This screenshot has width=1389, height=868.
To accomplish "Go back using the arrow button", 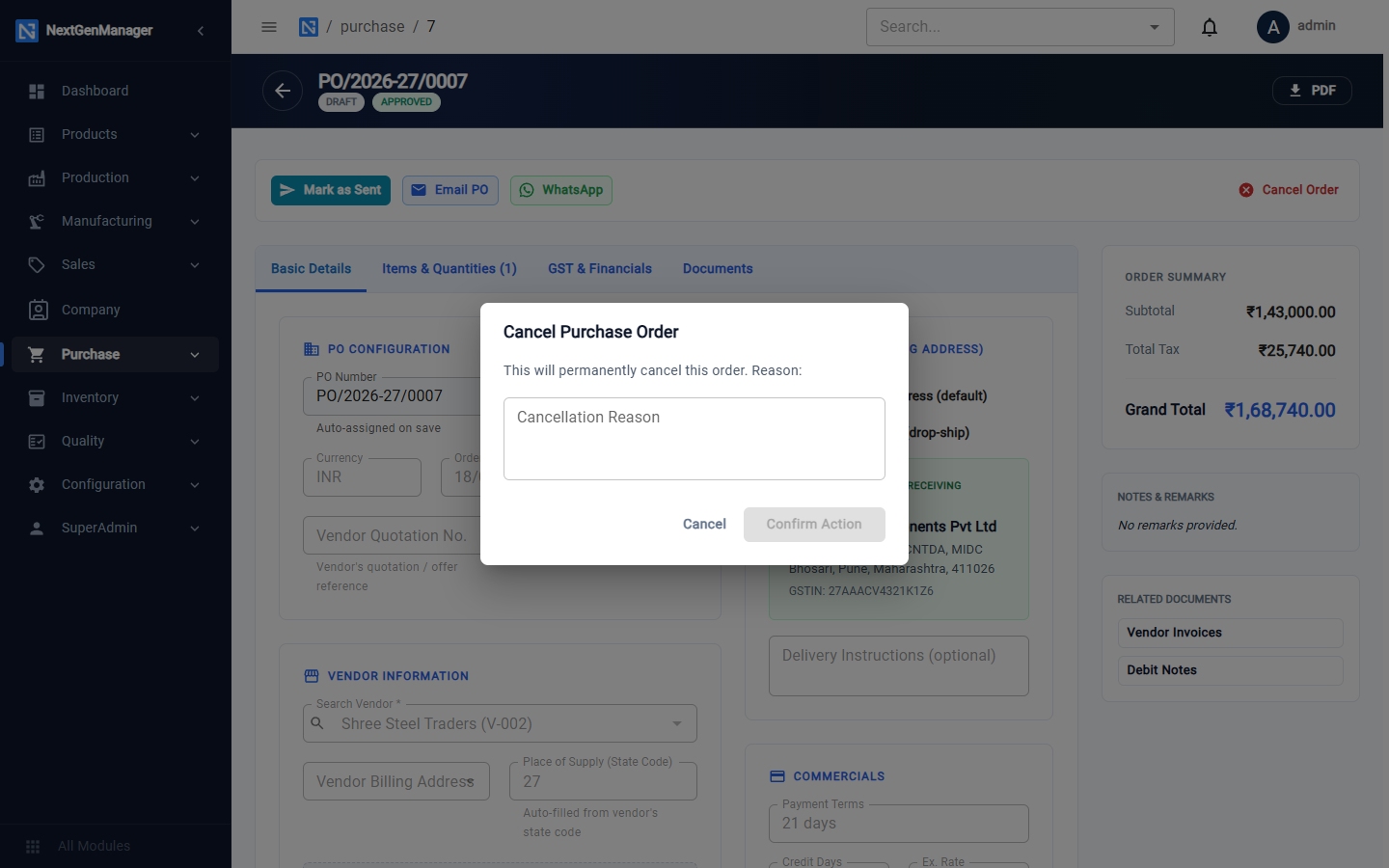I will coord(283,91).
